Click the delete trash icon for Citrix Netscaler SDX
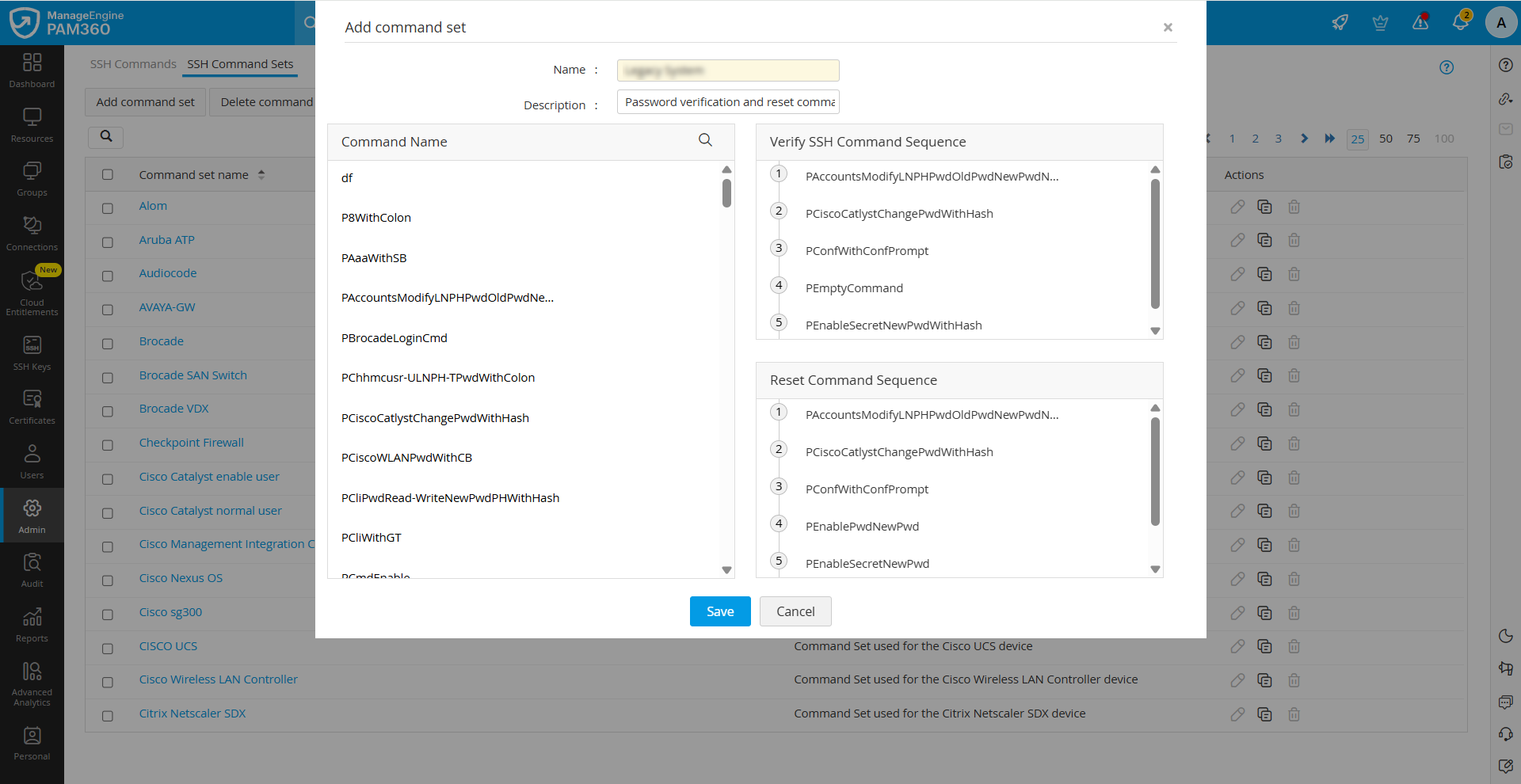Image resolution: width=1521 pixels, height=784 pixels. [x=1294, y=714]
